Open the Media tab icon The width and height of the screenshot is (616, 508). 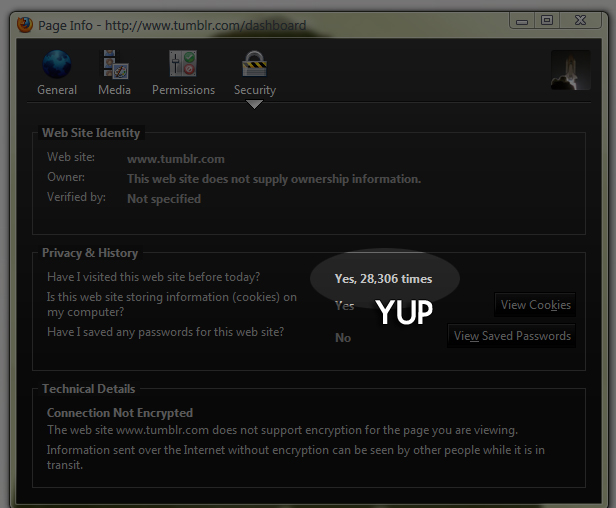point(115,64)
